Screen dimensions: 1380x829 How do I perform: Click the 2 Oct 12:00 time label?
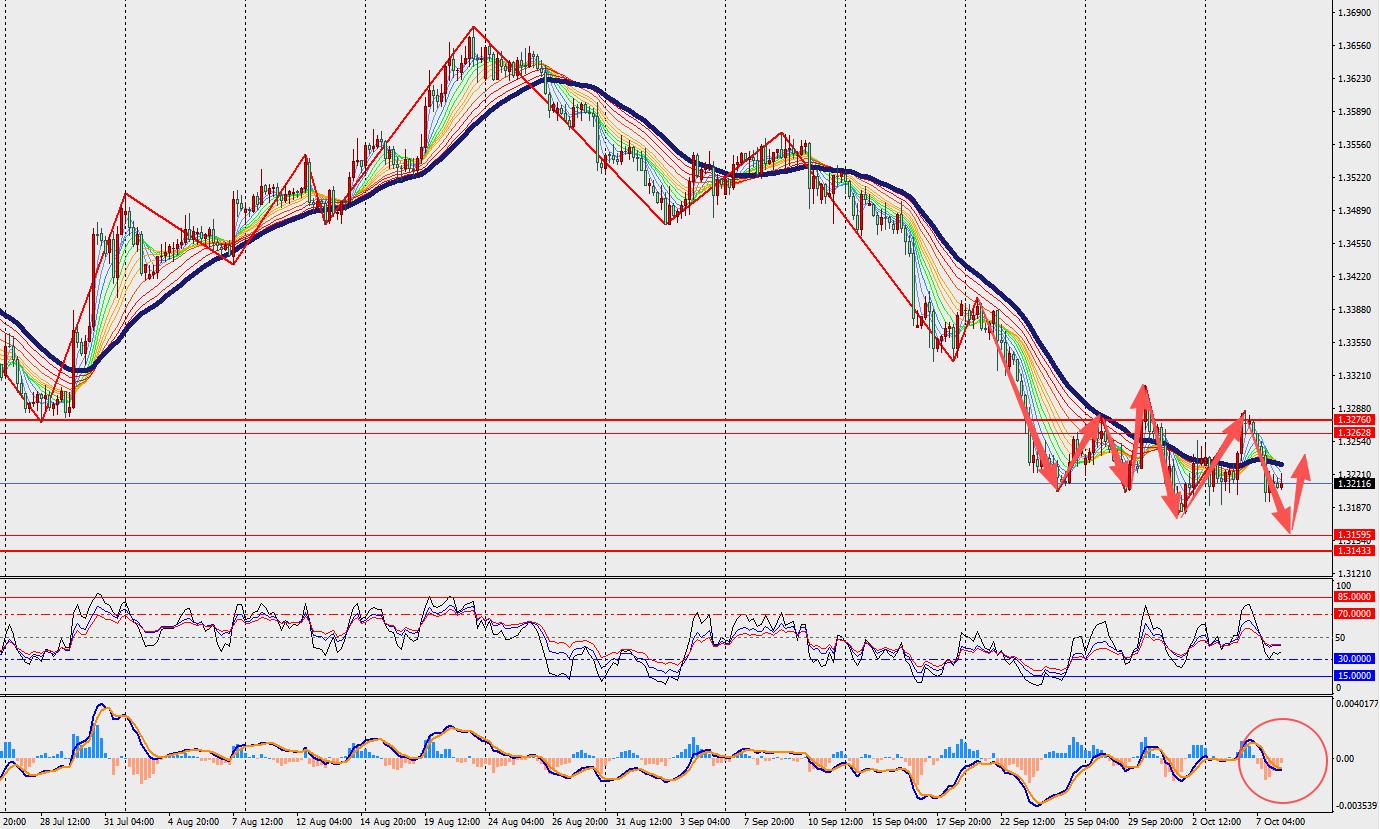coord(1218,821)
